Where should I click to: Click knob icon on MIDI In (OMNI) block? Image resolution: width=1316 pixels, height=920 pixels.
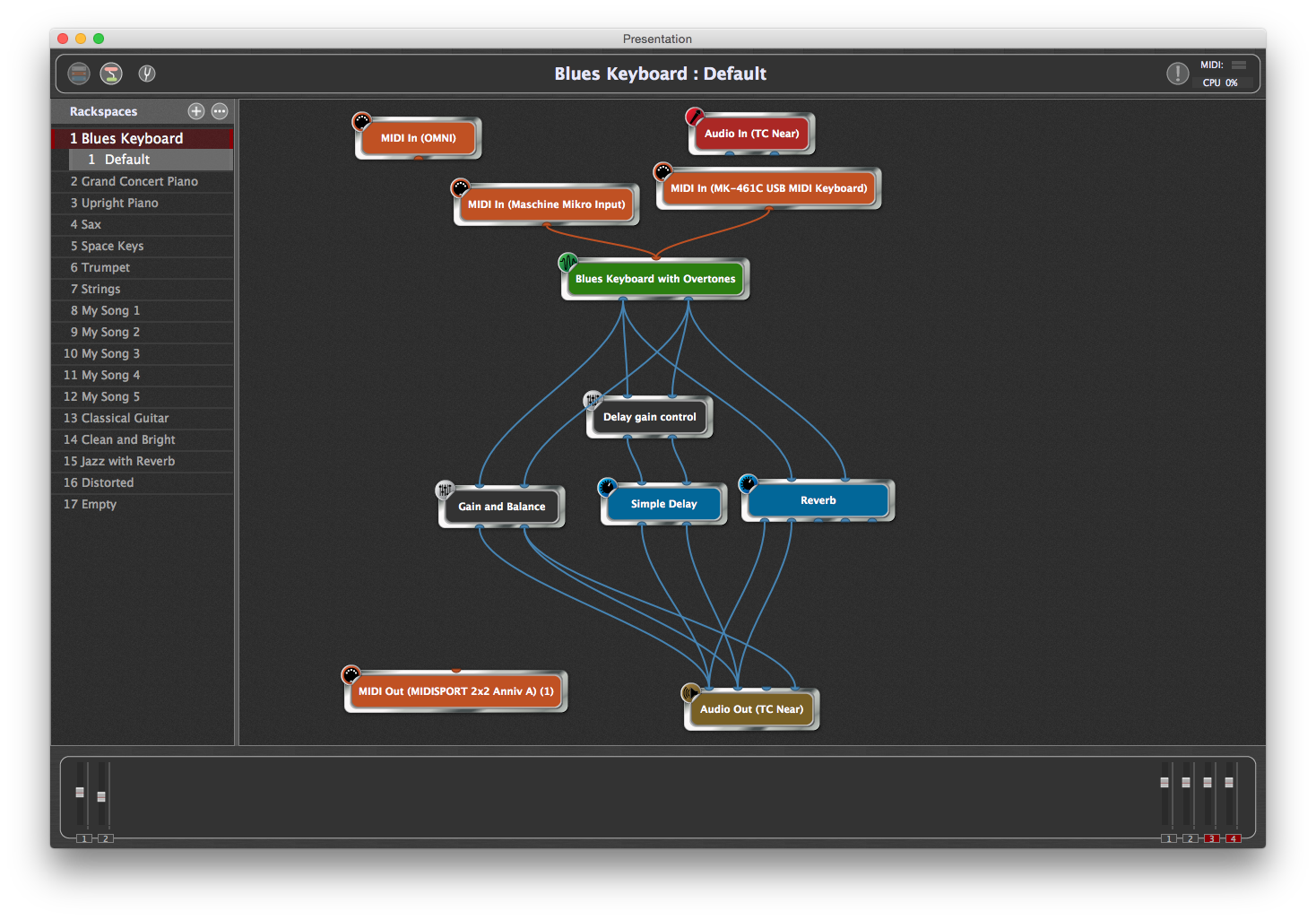362,121
